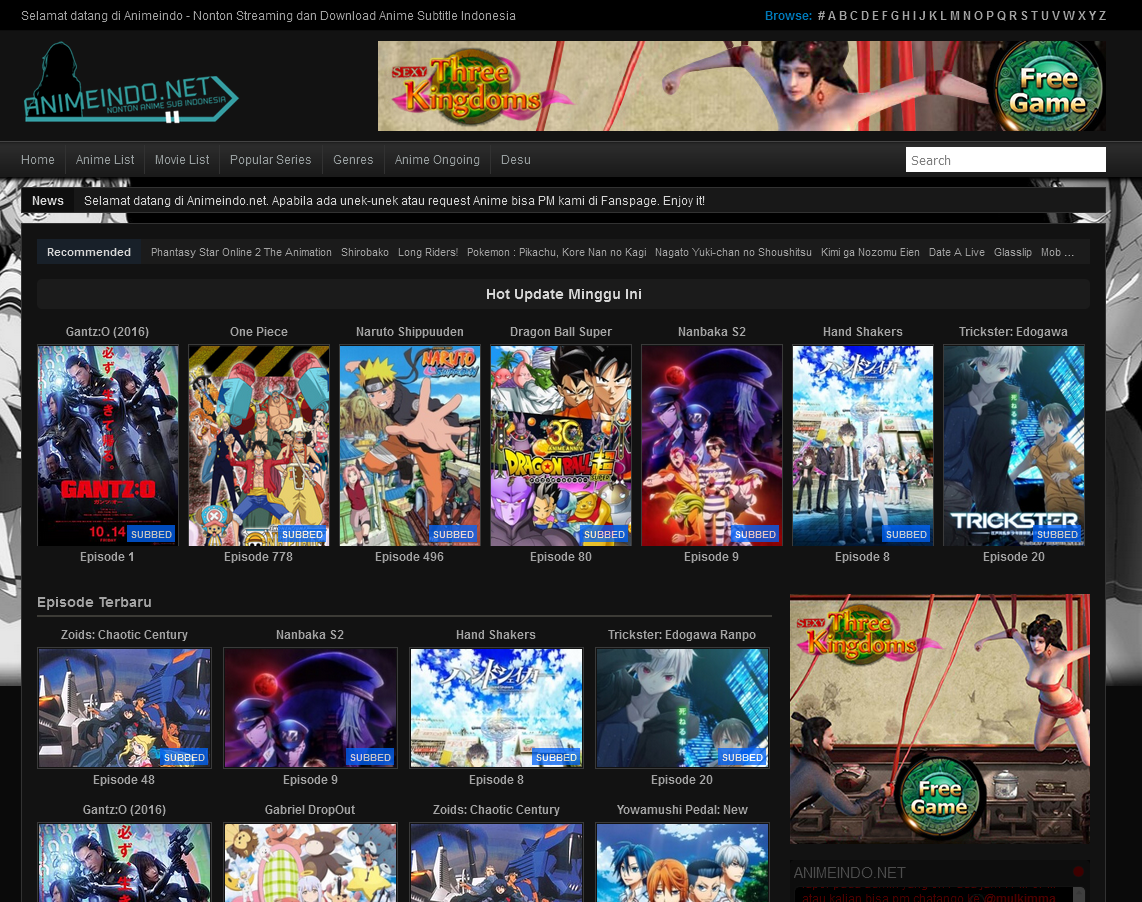Image resolution: width=1142 pixels, height=902 pixels.
Task: Open recommended Long Riders! link
Action: [x=428, y=252]
